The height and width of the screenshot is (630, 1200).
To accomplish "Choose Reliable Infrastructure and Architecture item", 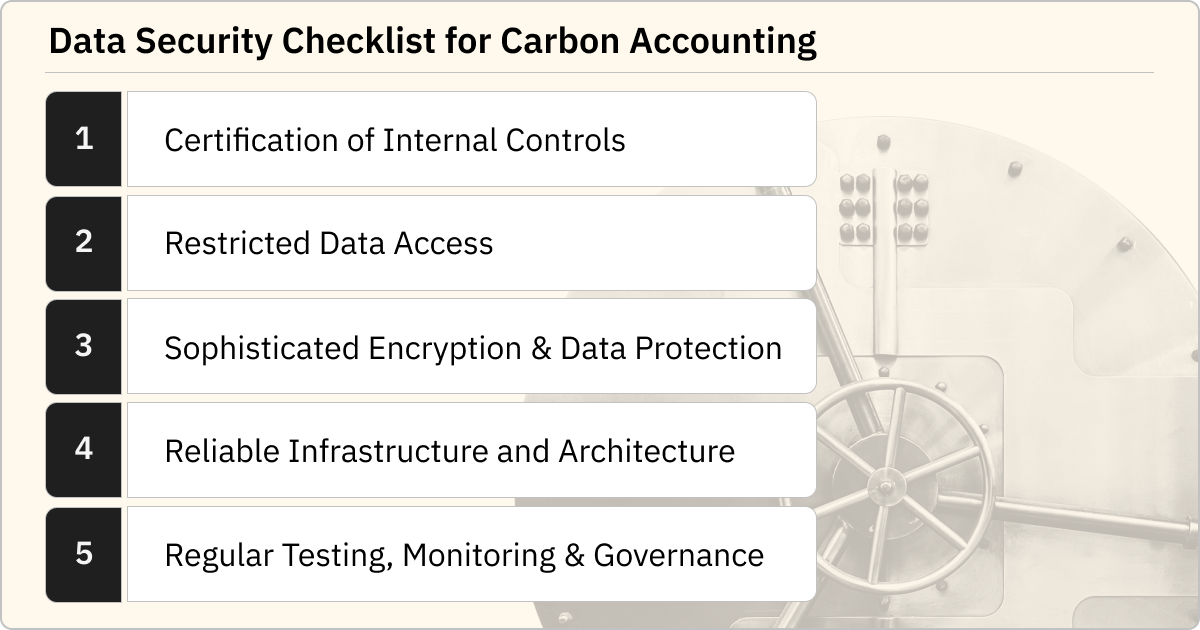I will click(x=472, y=450).
